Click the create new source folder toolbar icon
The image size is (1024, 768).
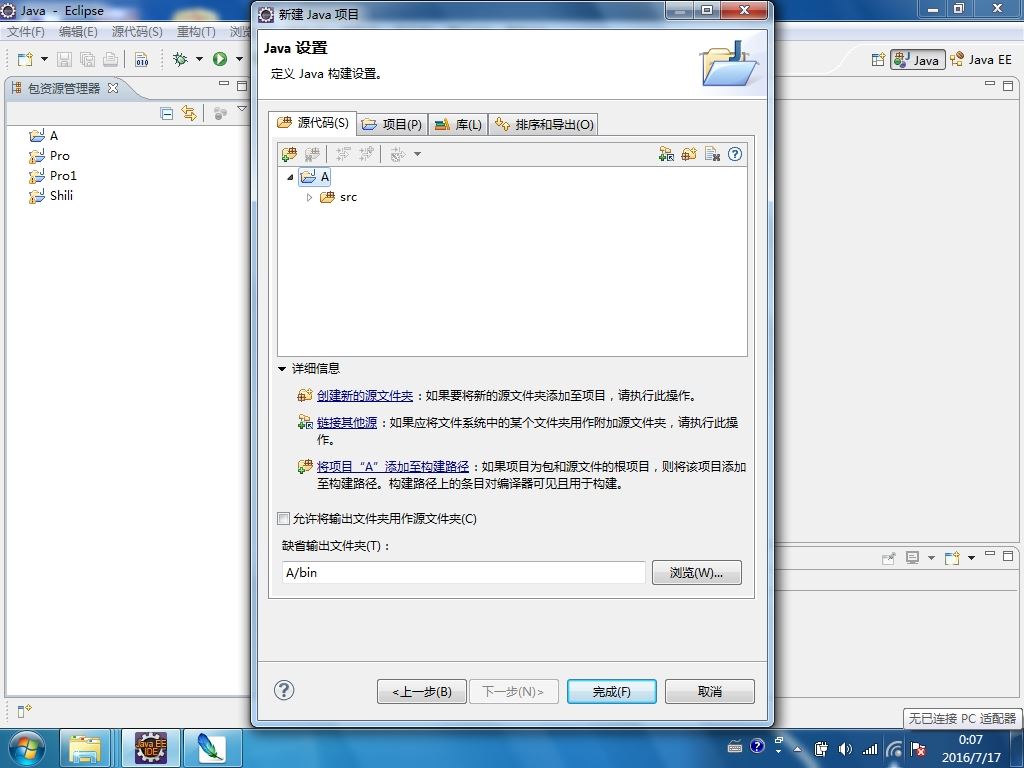689,154
